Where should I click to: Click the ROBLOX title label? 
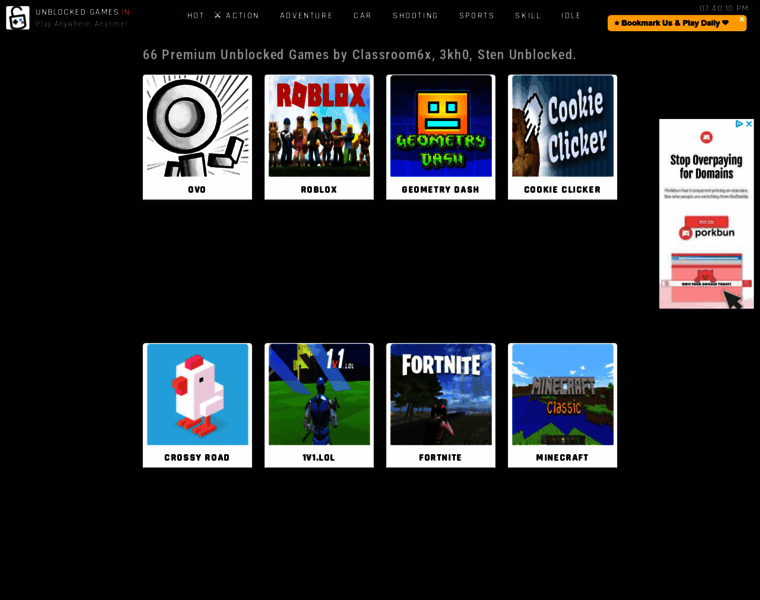[318, 189]
